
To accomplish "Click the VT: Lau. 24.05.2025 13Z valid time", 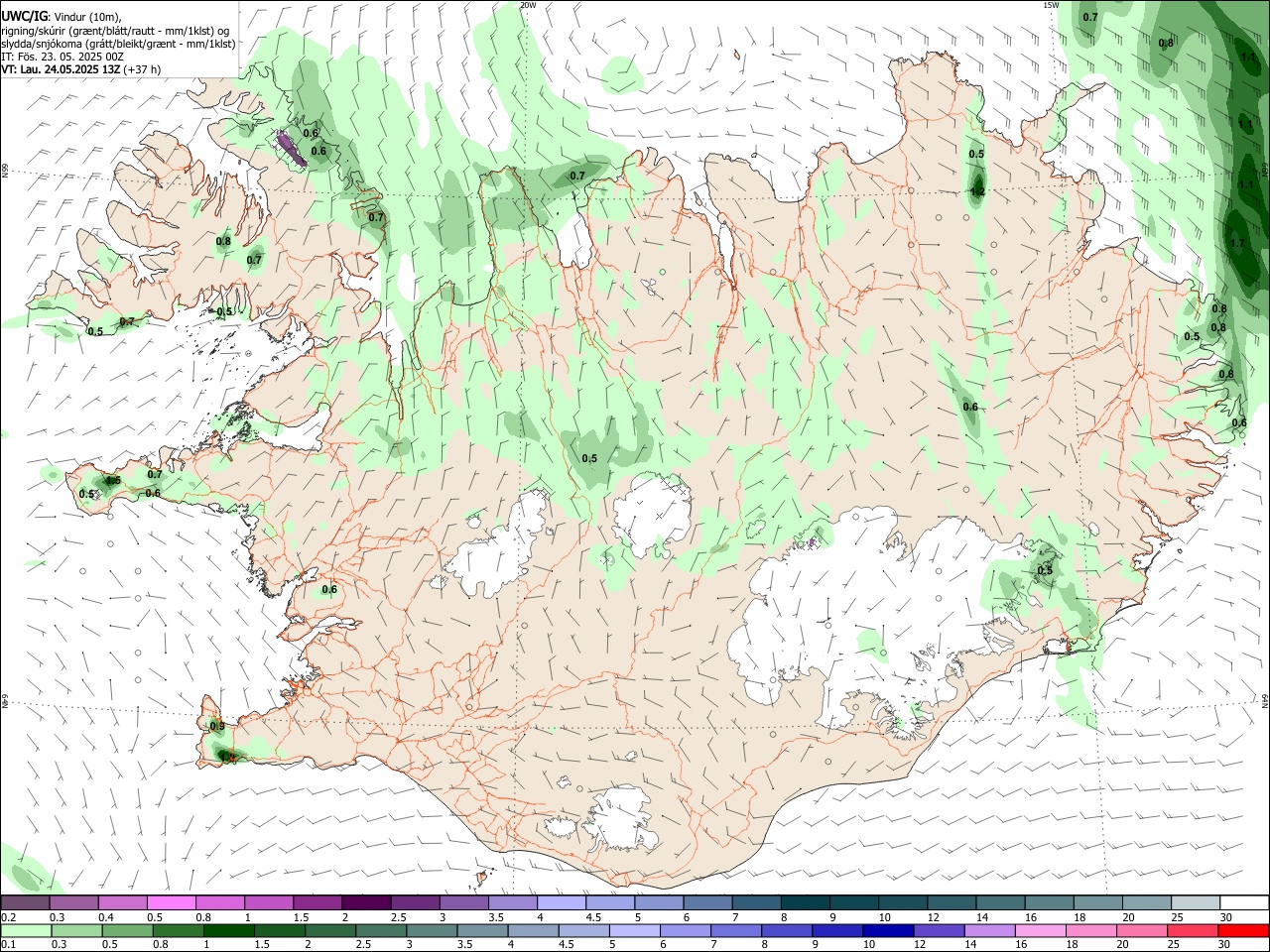I will 61,69.
